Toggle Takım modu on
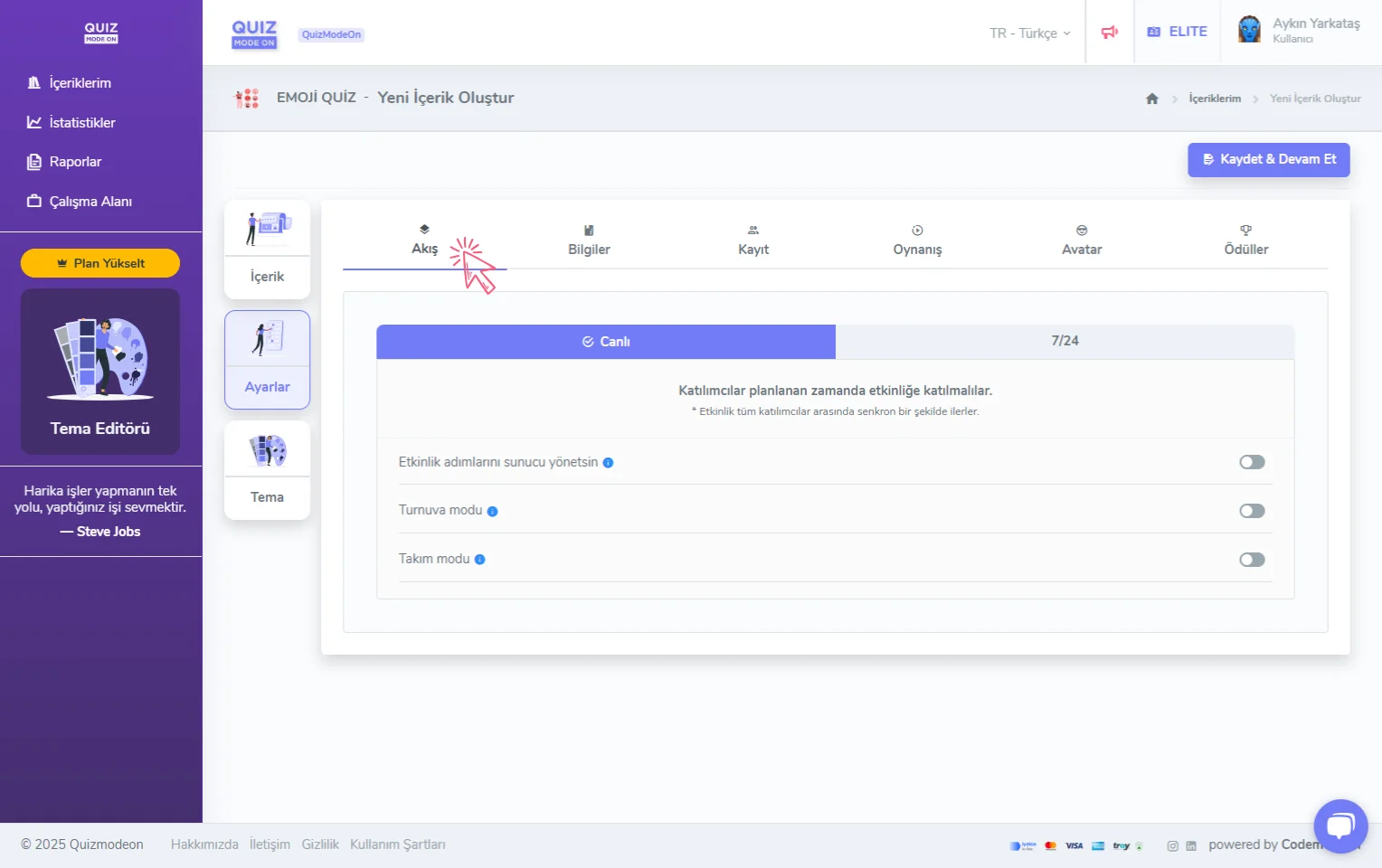This screenshot has height=868, width=1382. (1252, 560)
